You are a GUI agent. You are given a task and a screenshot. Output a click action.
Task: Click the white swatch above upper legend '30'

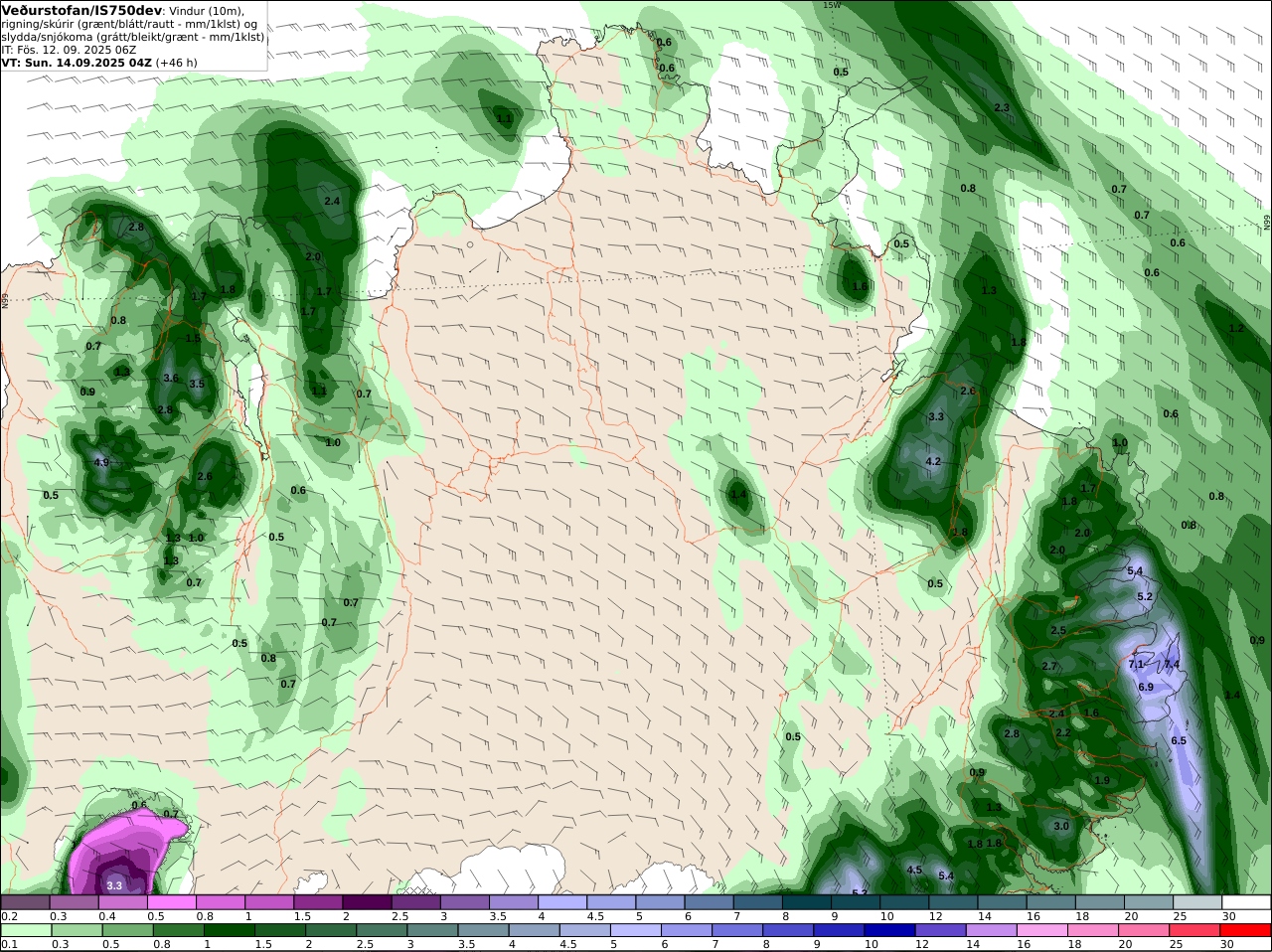(1246, 902)
